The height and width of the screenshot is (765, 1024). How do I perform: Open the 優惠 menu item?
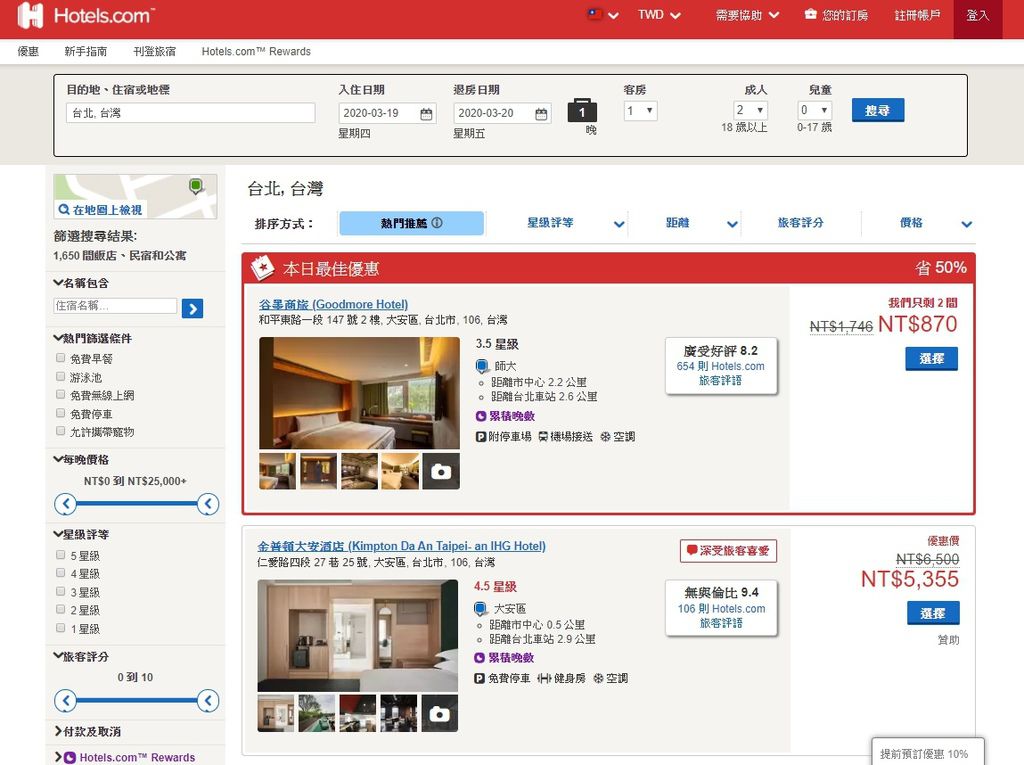[28, 52]
